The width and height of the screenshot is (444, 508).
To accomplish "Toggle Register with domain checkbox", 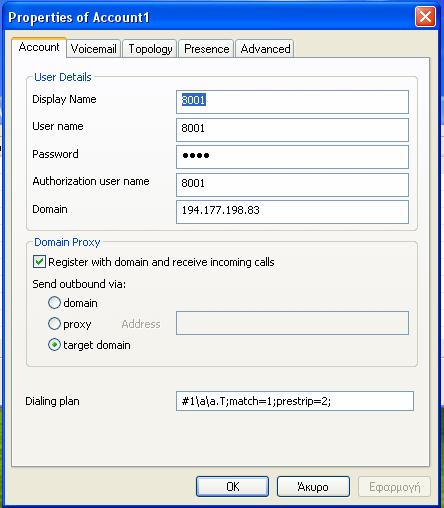I will [x=39, y=262].
